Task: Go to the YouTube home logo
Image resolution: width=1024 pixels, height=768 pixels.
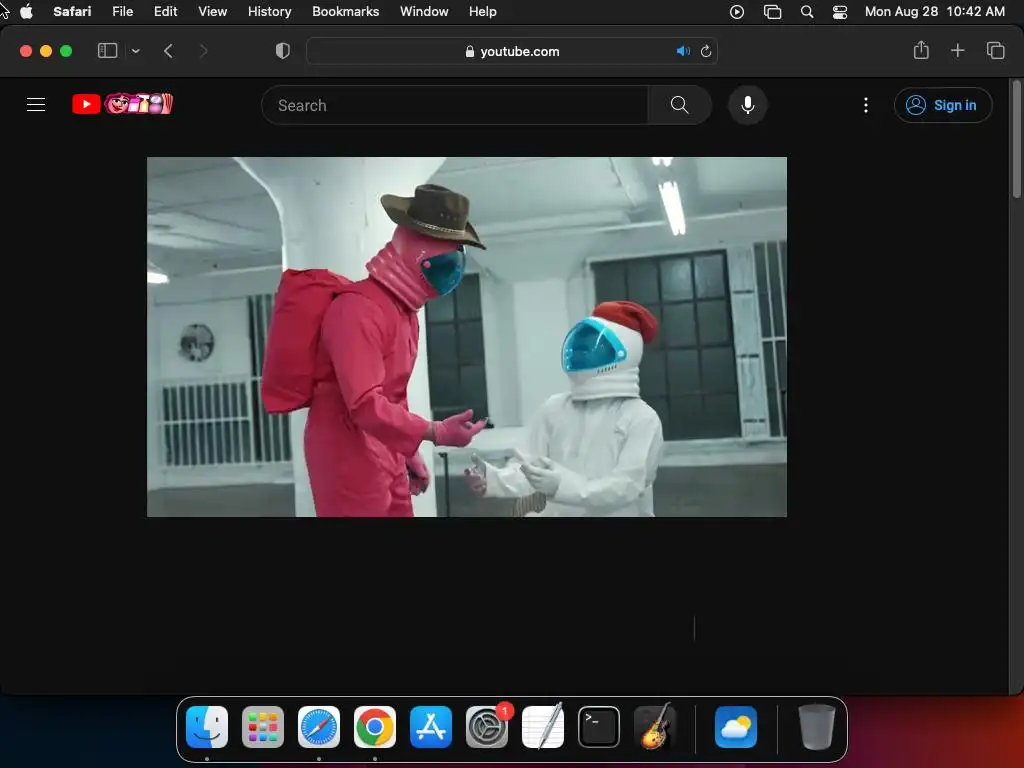Action: tap(122, 104)
